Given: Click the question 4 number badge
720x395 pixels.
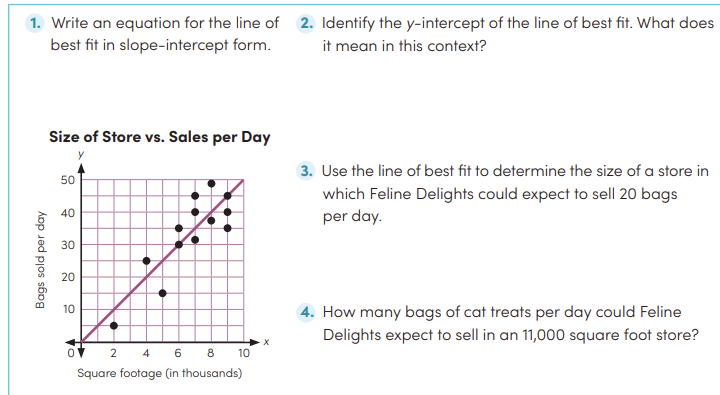Looking at the screenshot, I should [x=306, y=312].
